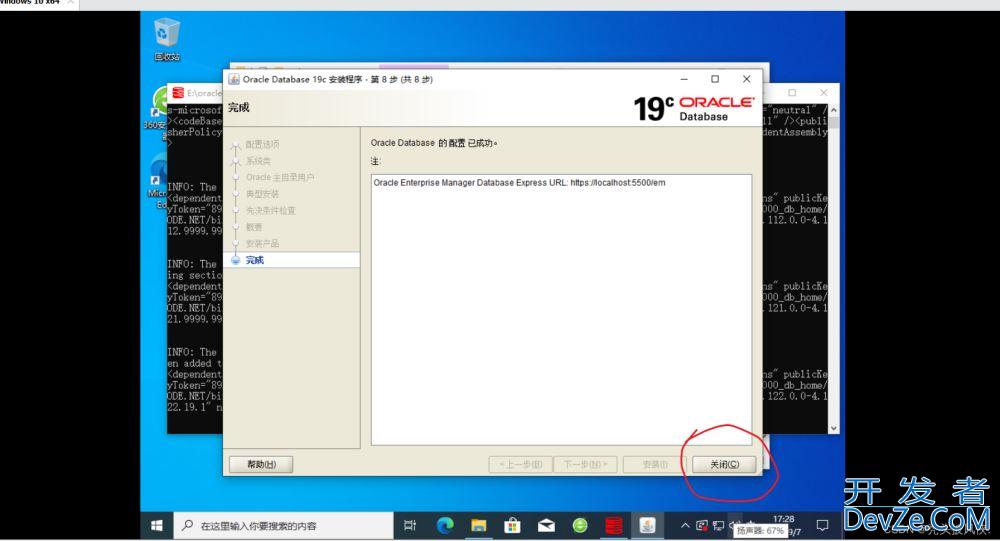Click the console scrollbar up arrow
The width and height of the screenshot is (1000, 541).
[x=834, y=110]
